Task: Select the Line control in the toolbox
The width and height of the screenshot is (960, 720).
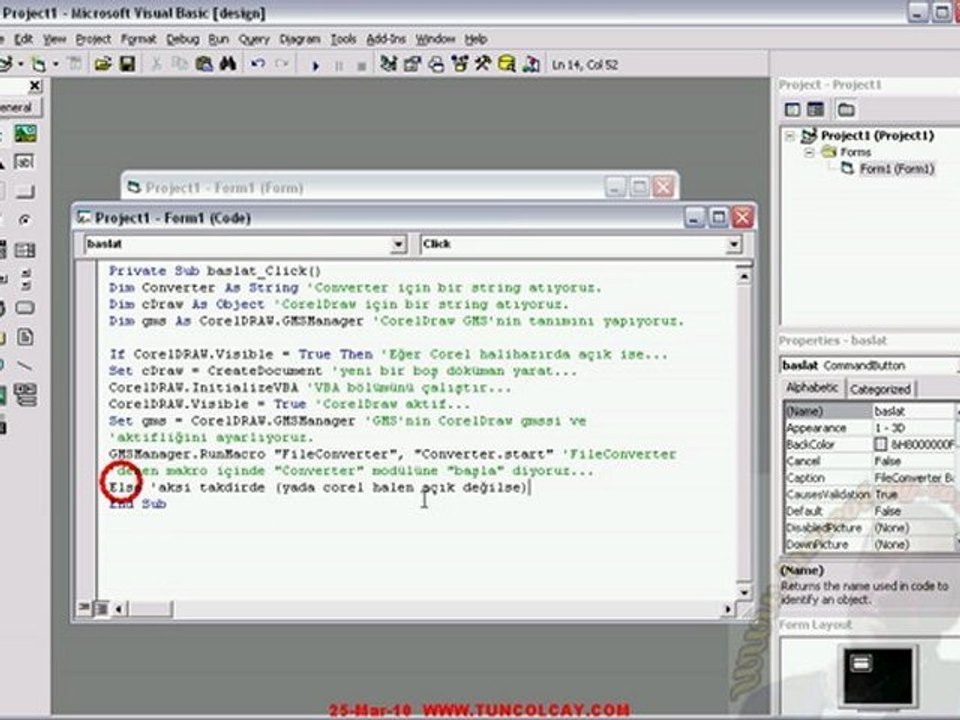Action: click(25, 366)
